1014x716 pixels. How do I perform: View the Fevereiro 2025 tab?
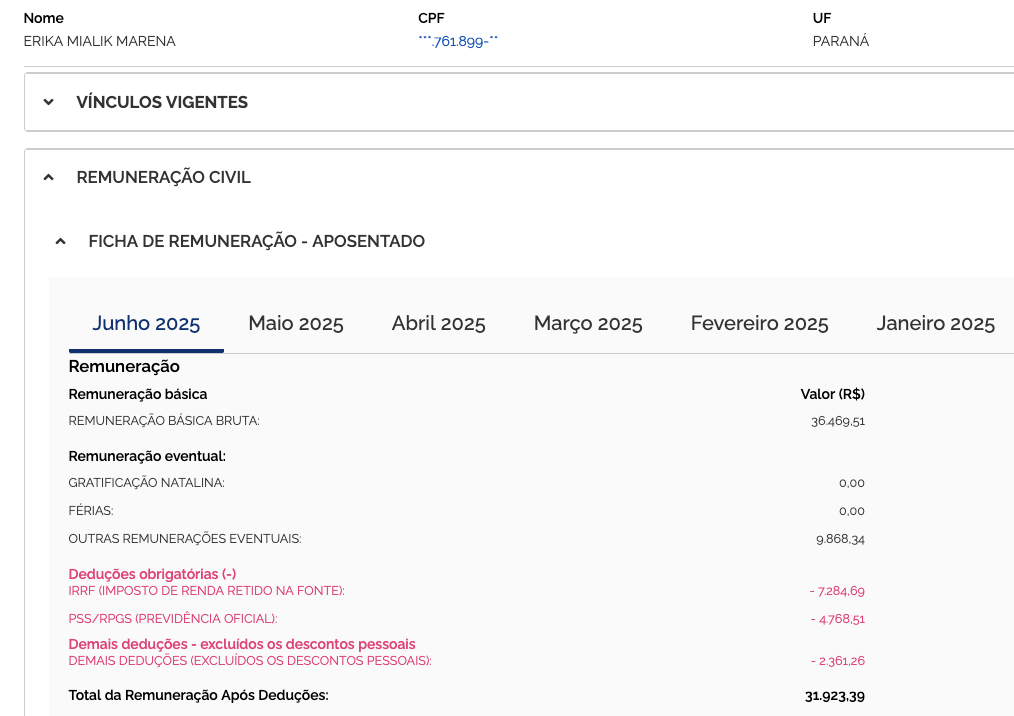759,323
